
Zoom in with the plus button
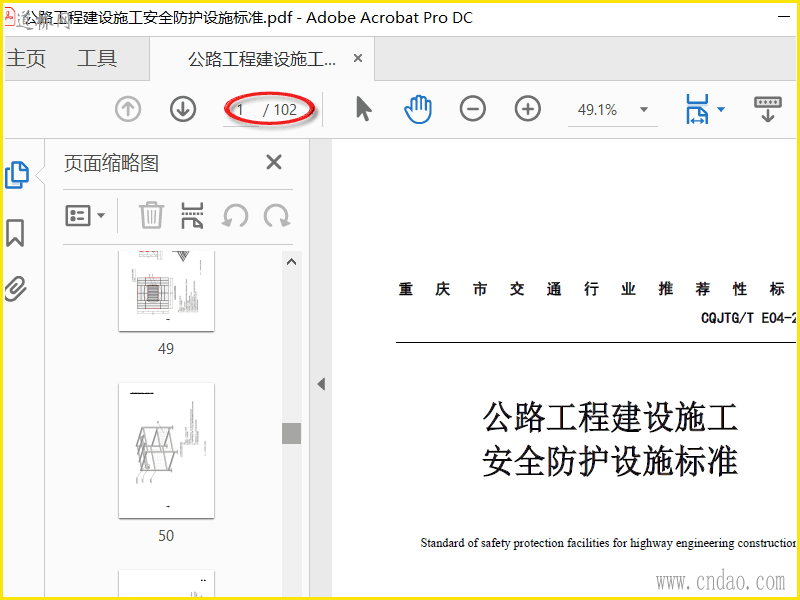tap(528, 109)
